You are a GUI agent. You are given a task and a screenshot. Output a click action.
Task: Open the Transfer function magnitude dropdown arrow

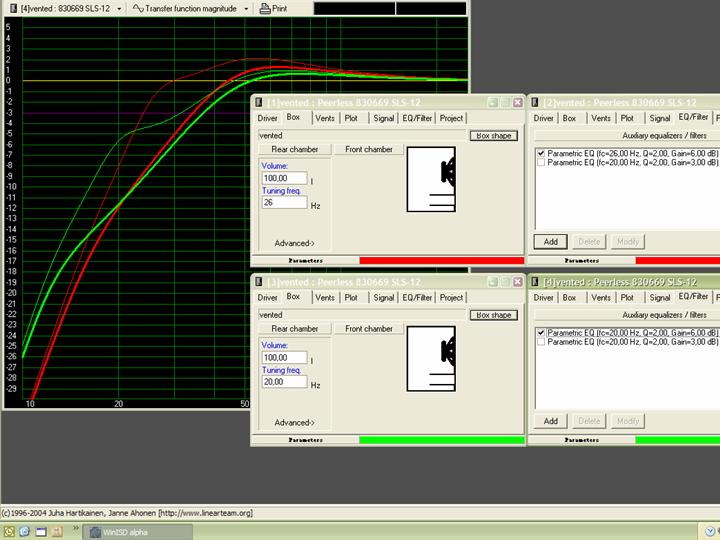246,8
